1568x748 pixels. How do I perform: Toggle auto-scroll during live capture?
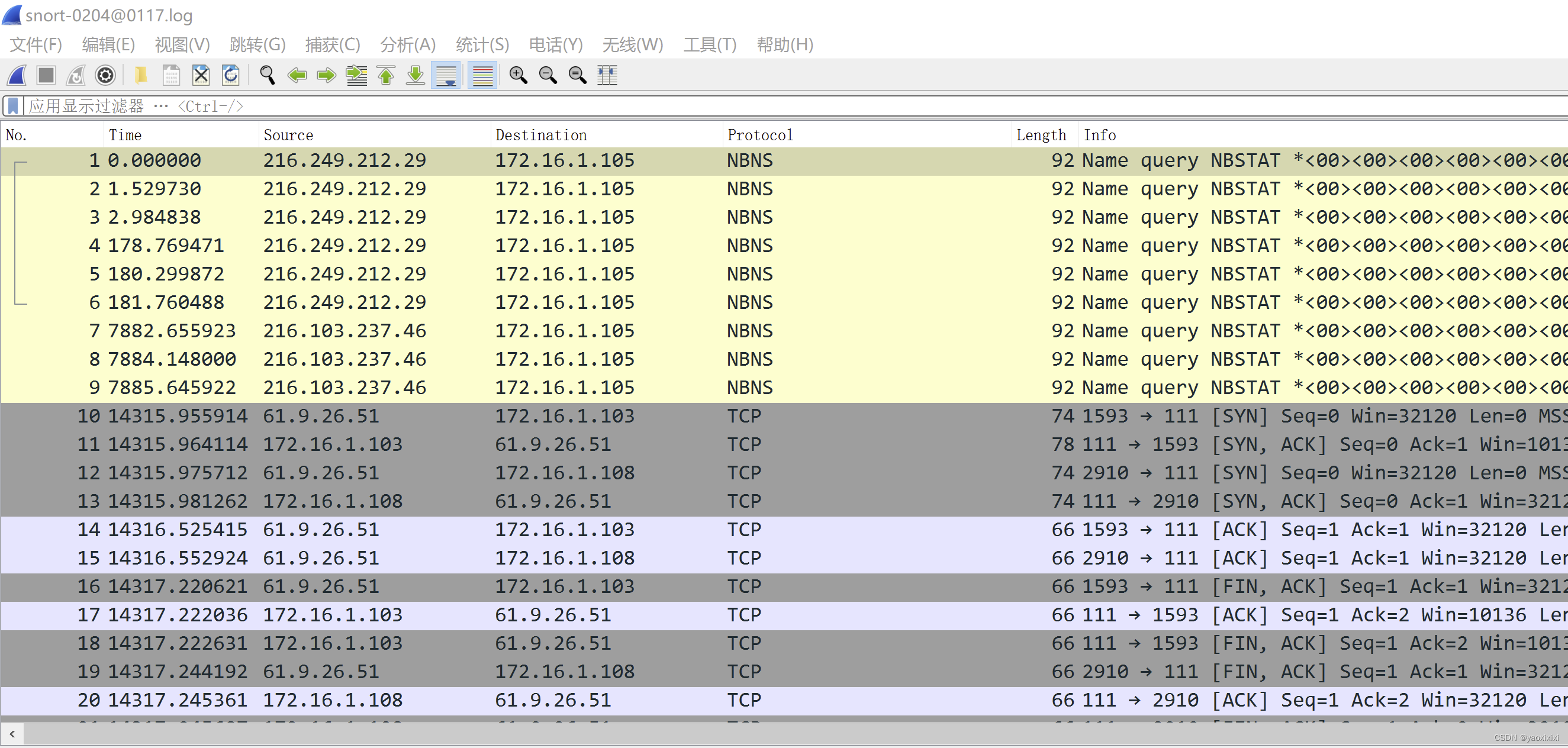point(446,76)
